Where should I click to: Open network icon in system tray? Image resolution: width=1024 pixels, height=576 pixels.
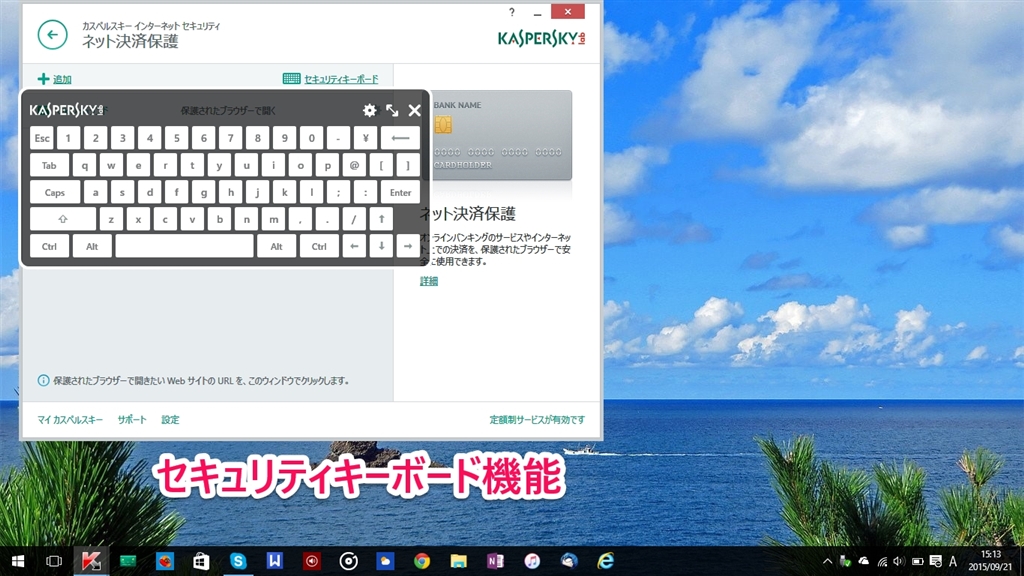(882, 562)
